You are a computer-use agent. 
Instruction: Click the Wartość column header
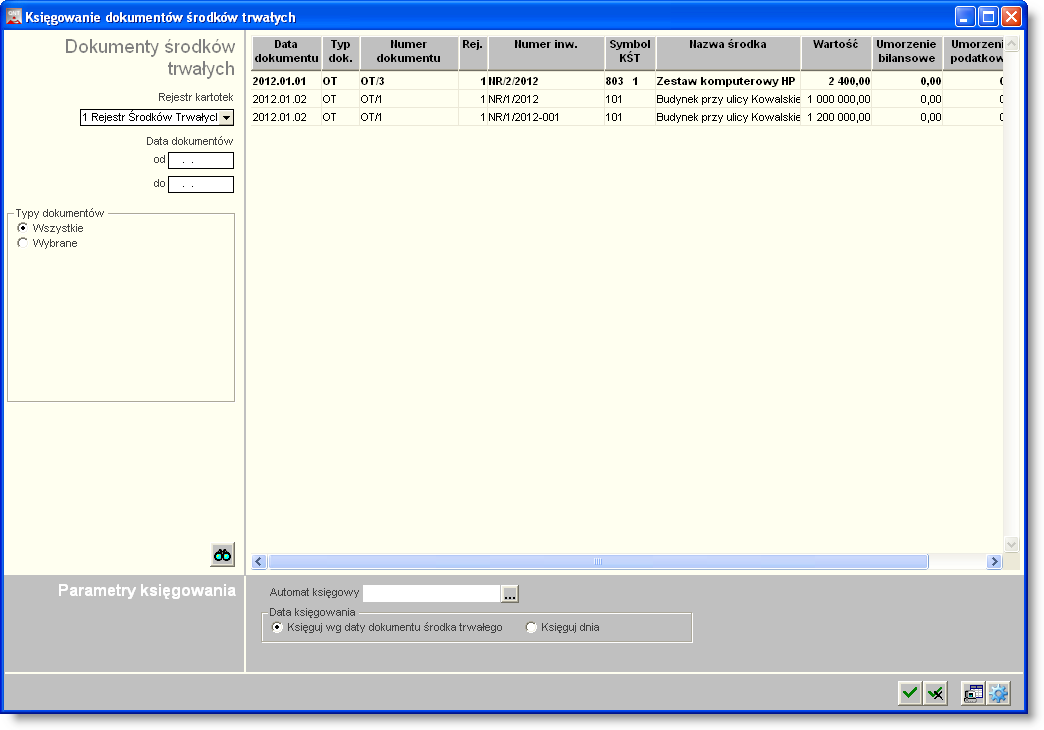pyautogui.click(x=836, y=52)
